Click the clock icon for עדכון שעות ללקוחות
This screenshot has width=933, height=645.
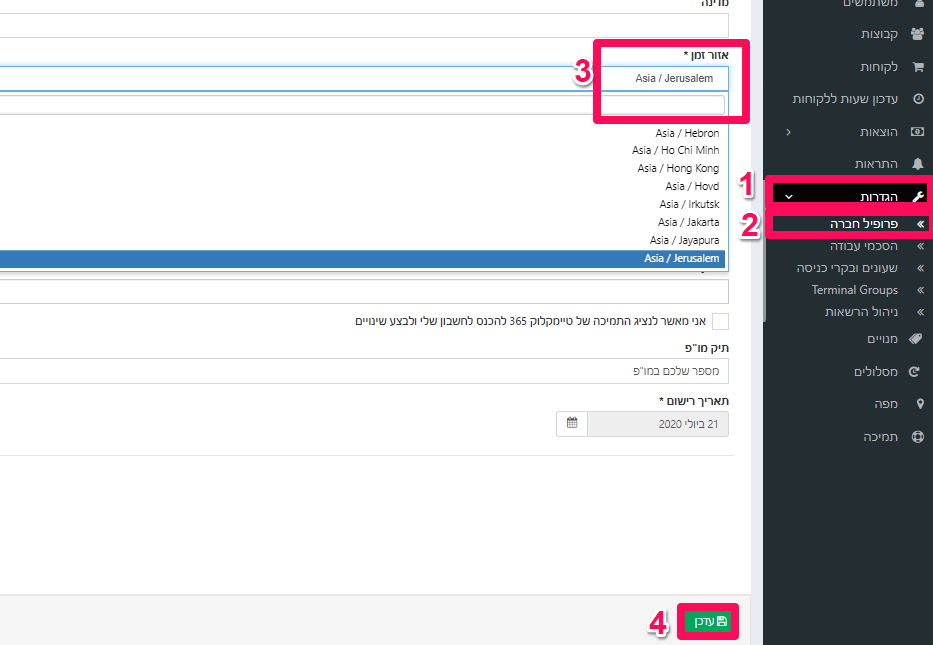[918, 99]
